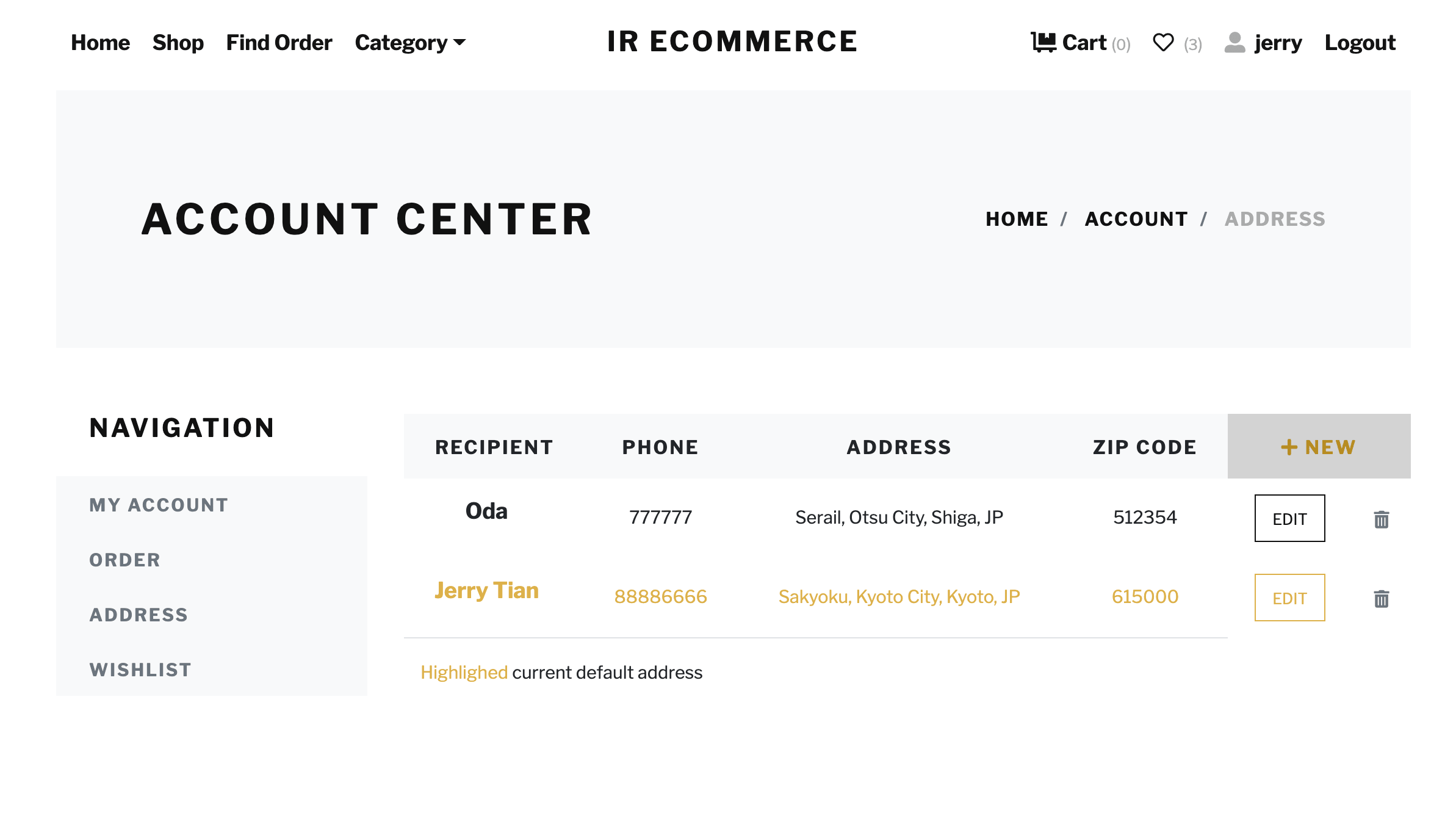Click ACCOUNT in the breadcrumb
This screenshot has height=813, width=1456.
point(1136,219)
